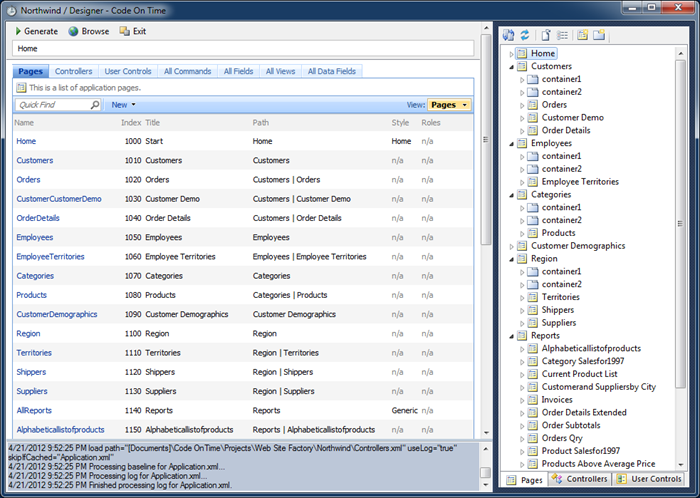The width and height of the screenshot is (700, 498).
Task: Click icon beside 'This is a list of application pages'
Action: pos(21,88)
